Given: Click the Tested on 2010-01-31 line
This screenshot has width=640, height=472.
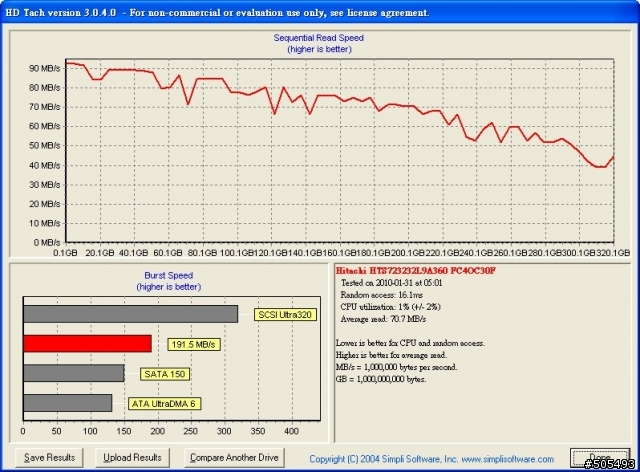Looking at the screenshot, I should point(391,283).
